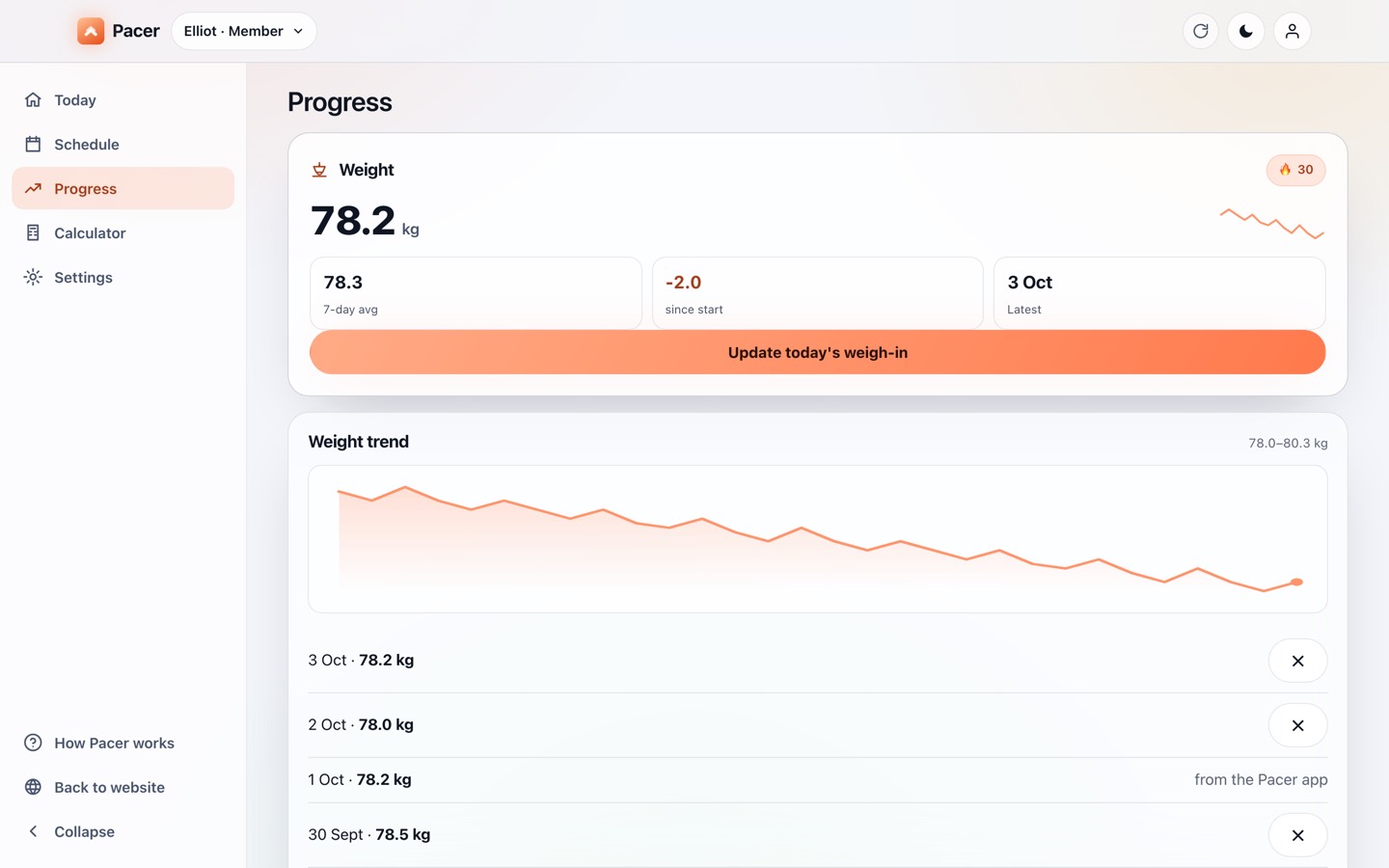This screenshot has height=868, width=1389.
Task: Click the weight scale icon beside Weight
Action: [x=319, y=170]
